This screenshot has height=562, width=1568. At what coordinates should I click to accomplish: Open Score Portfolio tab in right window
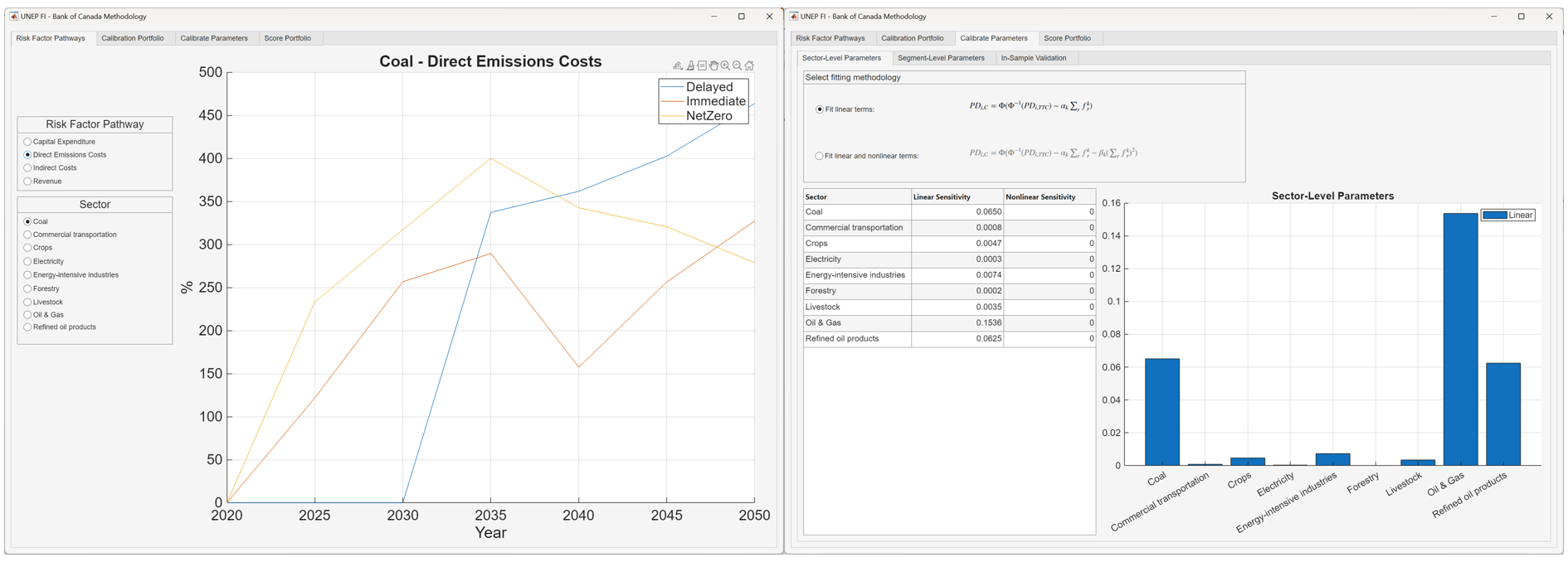pos(1067,38)
